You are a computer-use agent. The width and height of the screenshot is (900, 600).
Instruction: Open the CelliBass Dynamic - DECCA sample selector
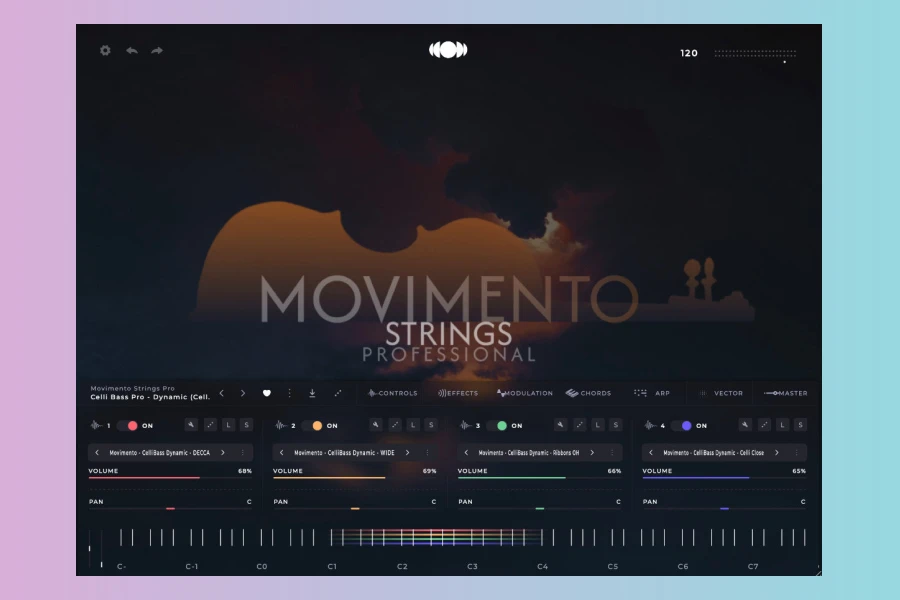click(160, 453)
